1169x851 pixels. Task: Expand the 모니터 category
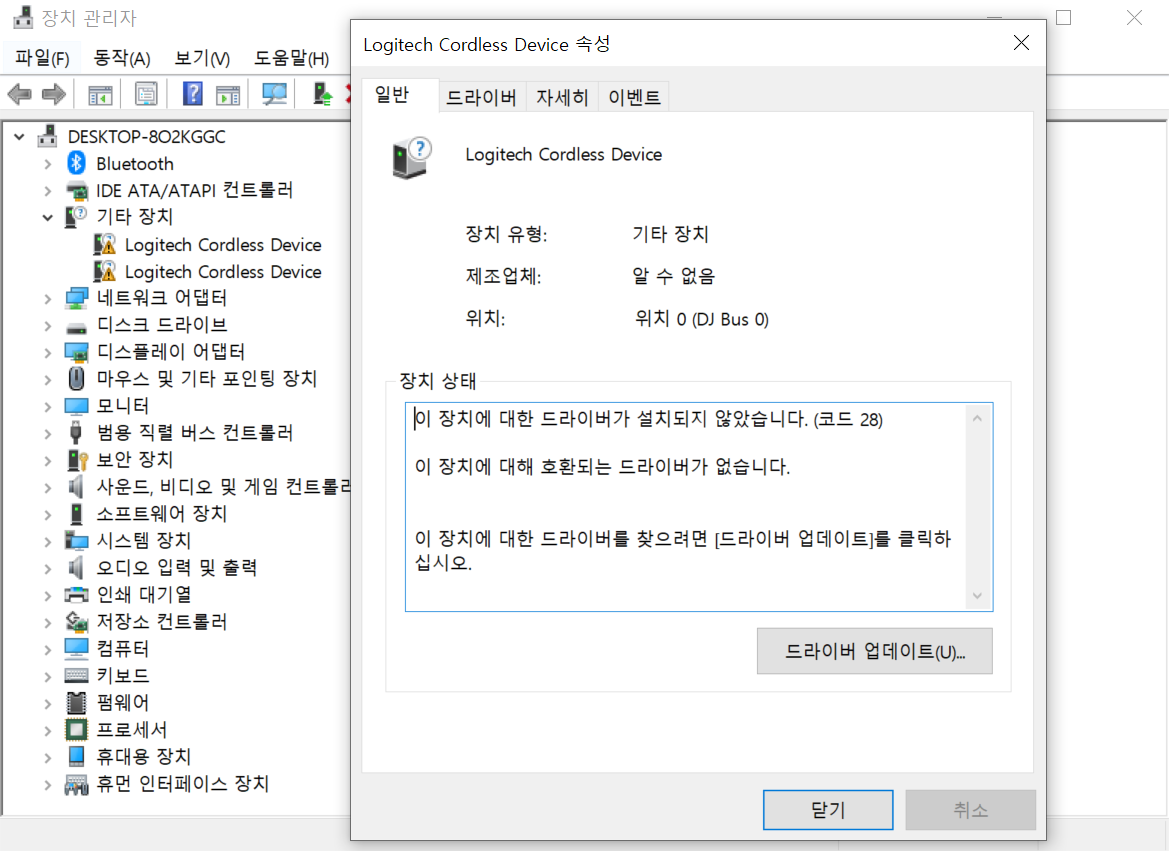click(x=48, y=406)
